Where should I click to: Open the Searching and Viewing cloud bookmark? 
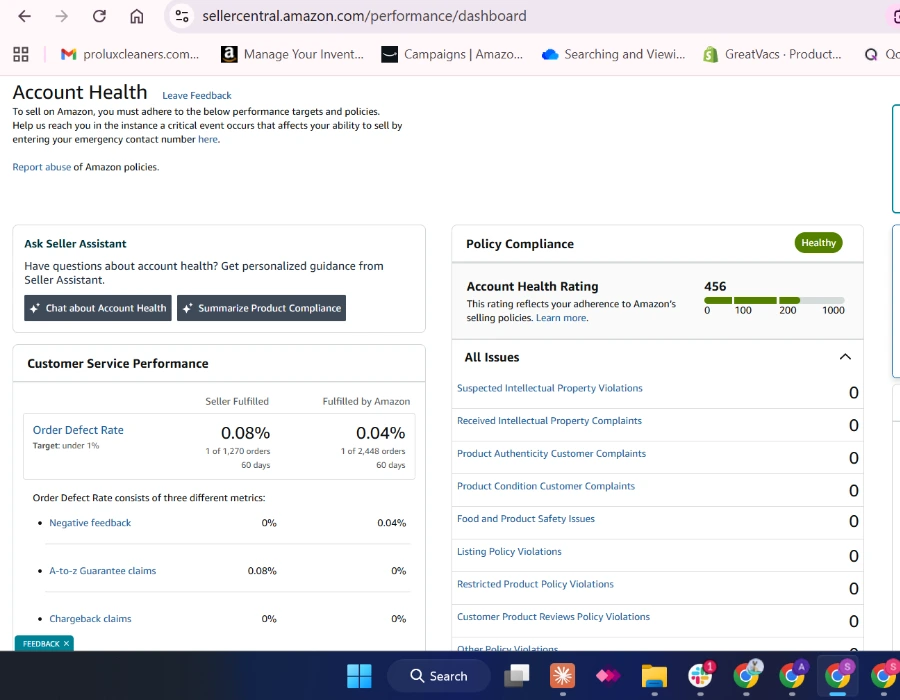click(614, 54)
